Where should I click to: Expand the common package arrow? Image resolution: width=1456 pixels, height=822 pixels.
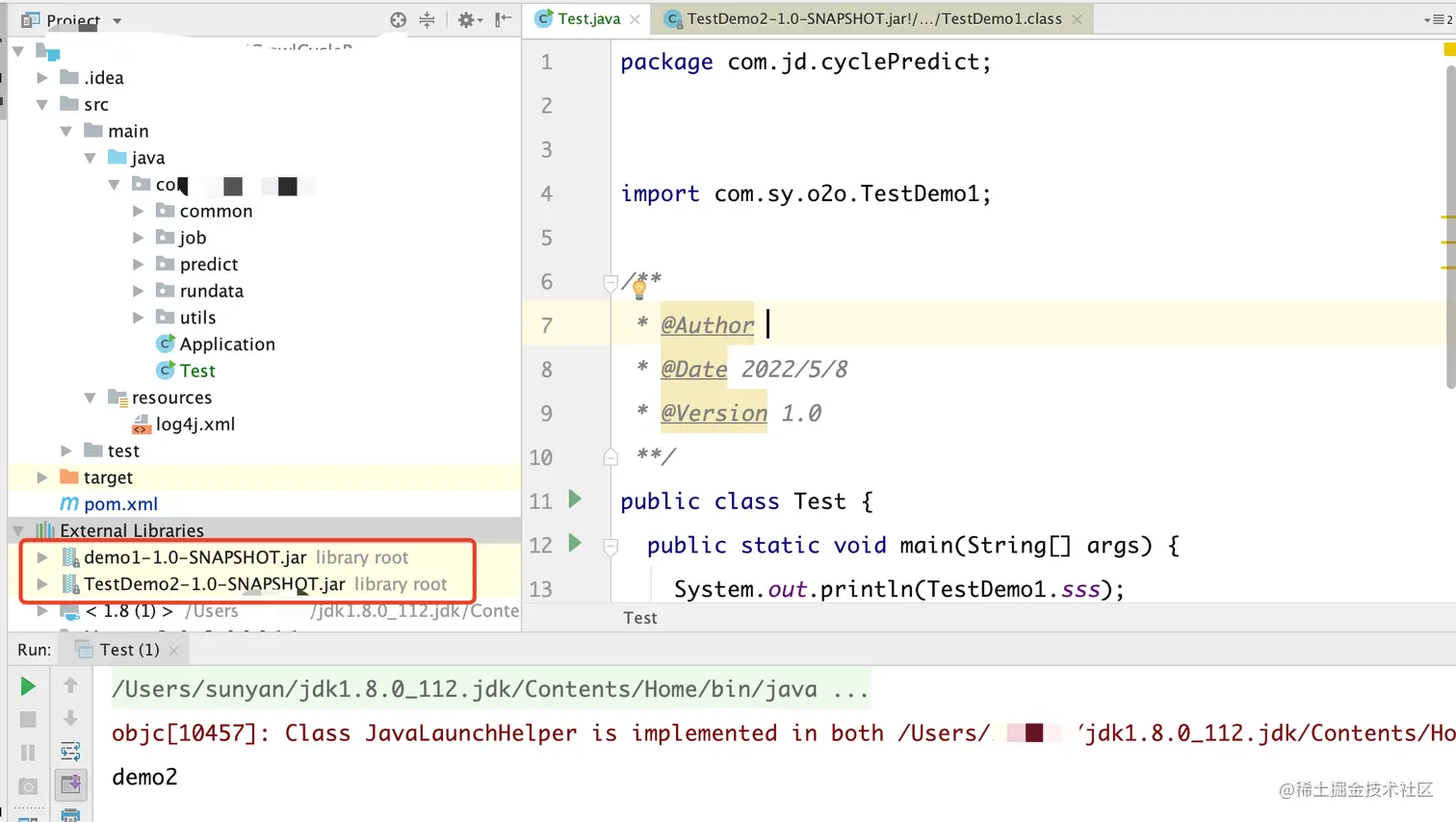click(x=139, y=211)
